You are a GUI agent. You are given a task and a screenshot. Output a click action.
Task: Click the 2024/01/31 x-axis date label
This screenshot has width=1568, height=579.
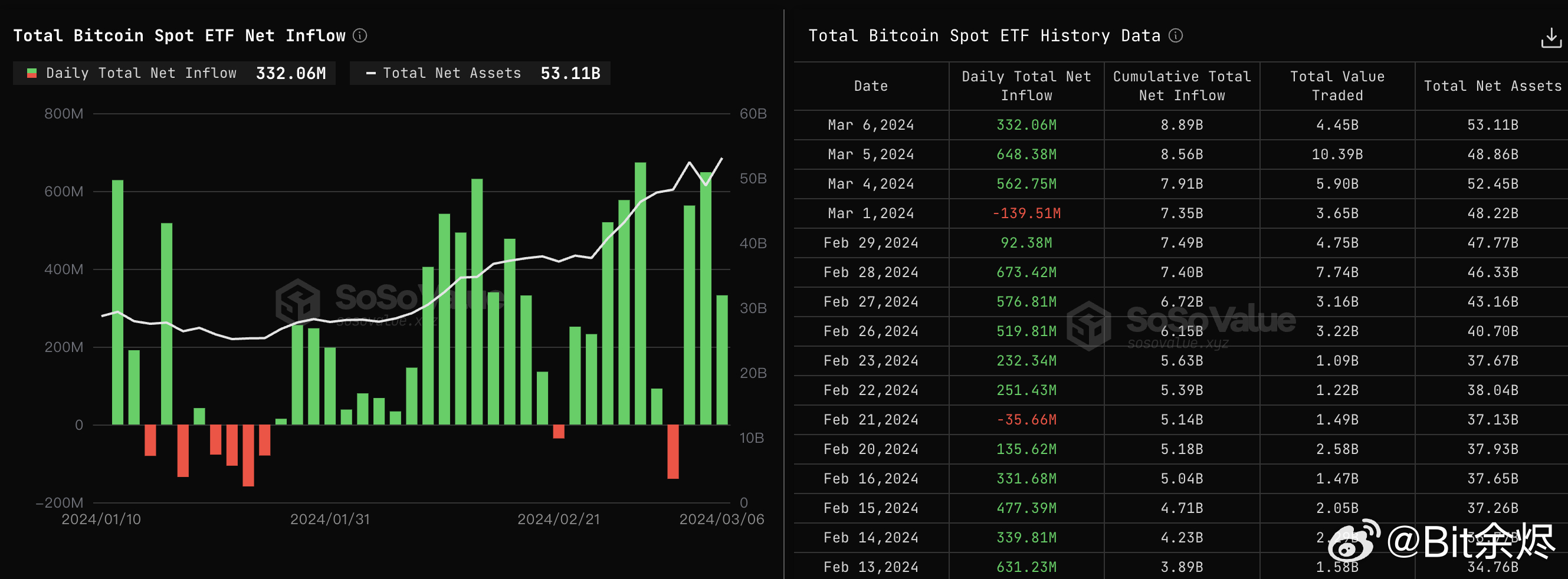tap(330, 519)
